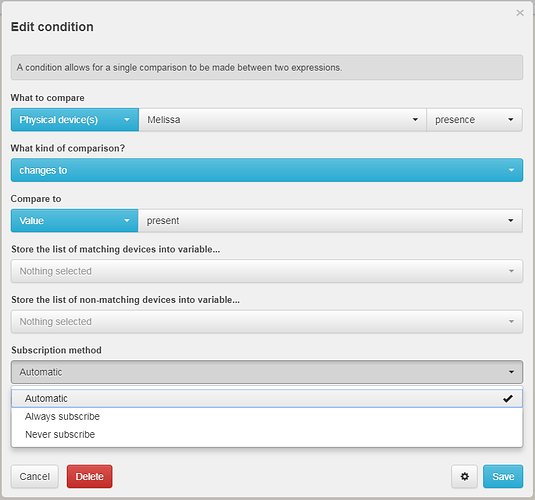The image size is (535, 500).
Task: Expand the Melissa device selector
Action: point(283,120)
